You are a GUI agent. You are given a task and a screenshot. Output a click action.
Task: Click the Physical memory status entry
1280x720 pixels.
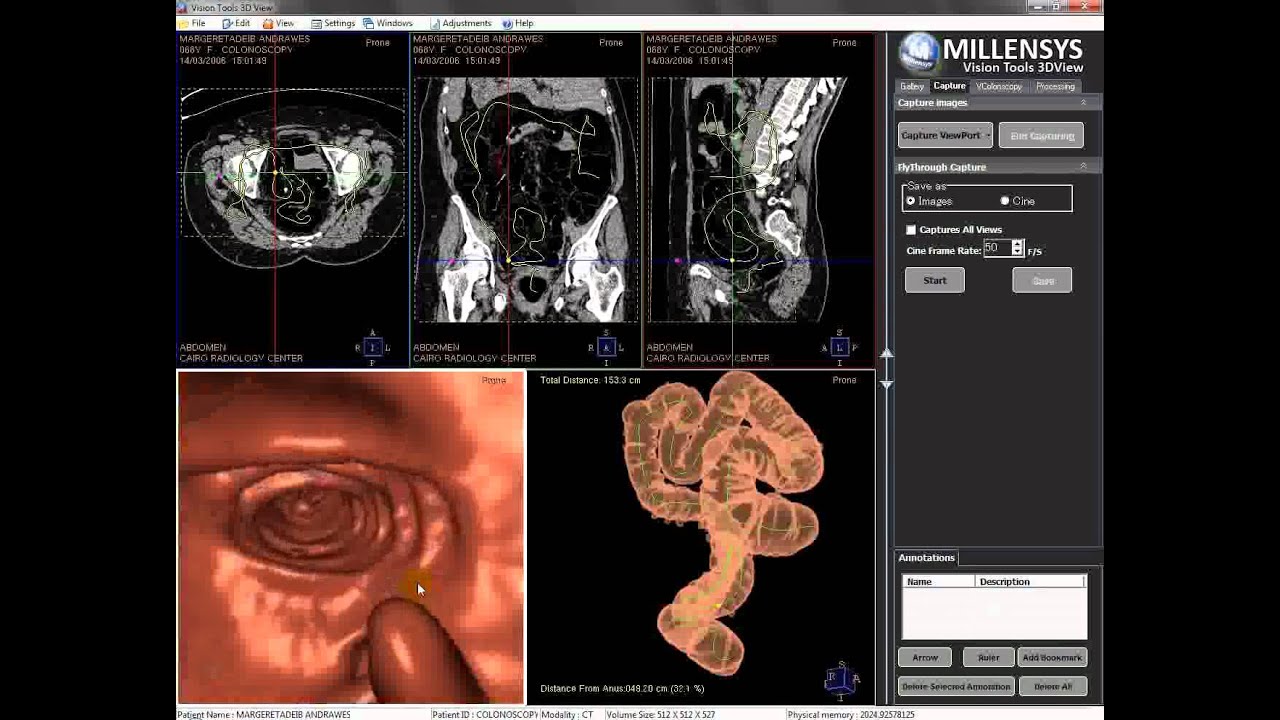point(851,715)
